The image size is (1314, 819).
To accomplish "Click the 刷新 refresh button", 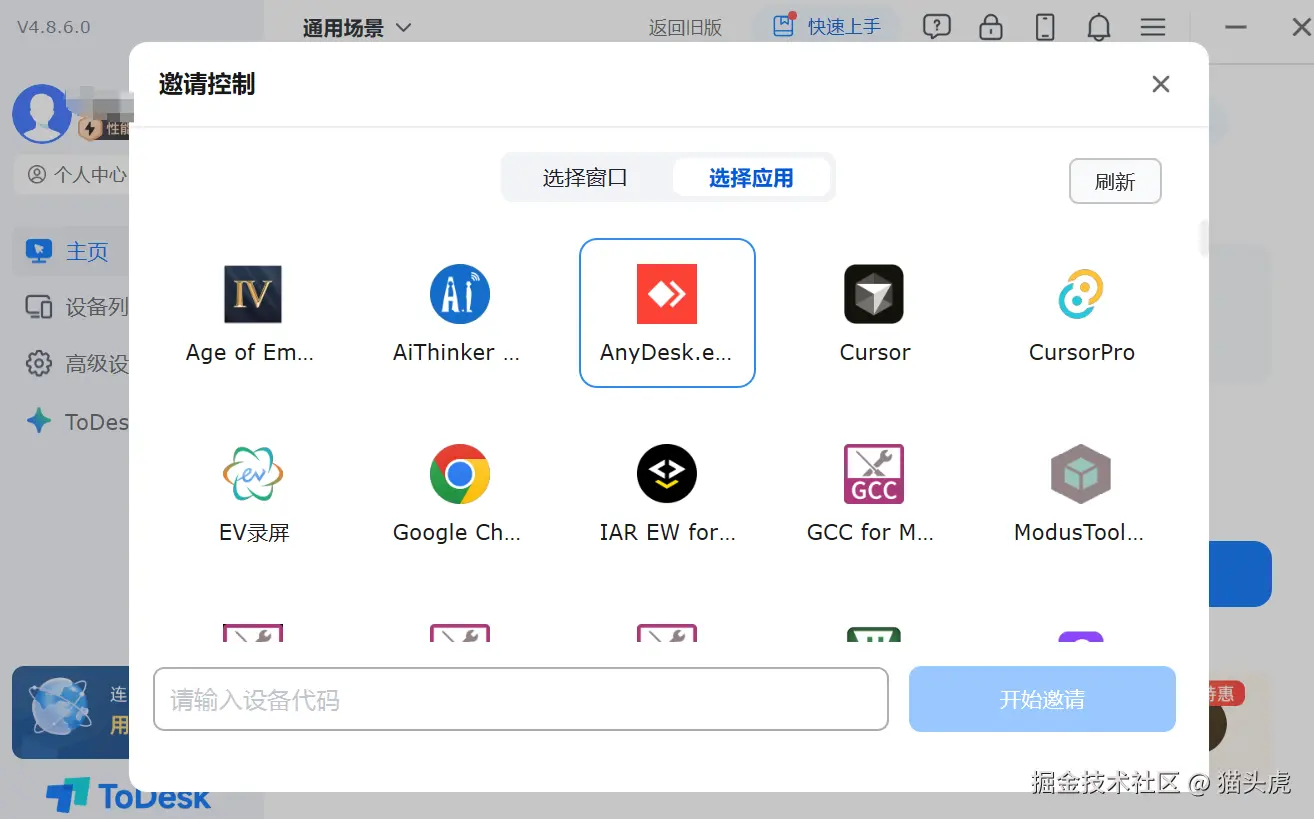I will coord(1115,182).
